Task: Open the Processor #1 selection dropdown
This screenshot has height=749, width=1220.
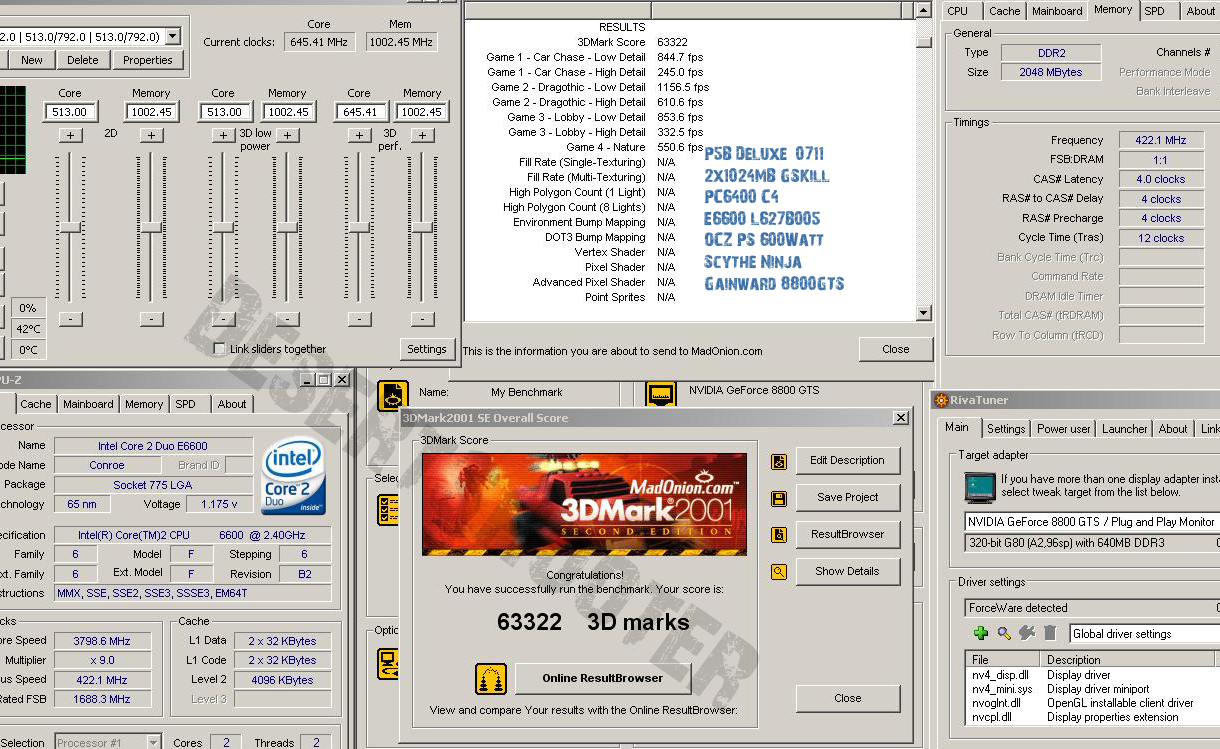Action: [153, 742]
